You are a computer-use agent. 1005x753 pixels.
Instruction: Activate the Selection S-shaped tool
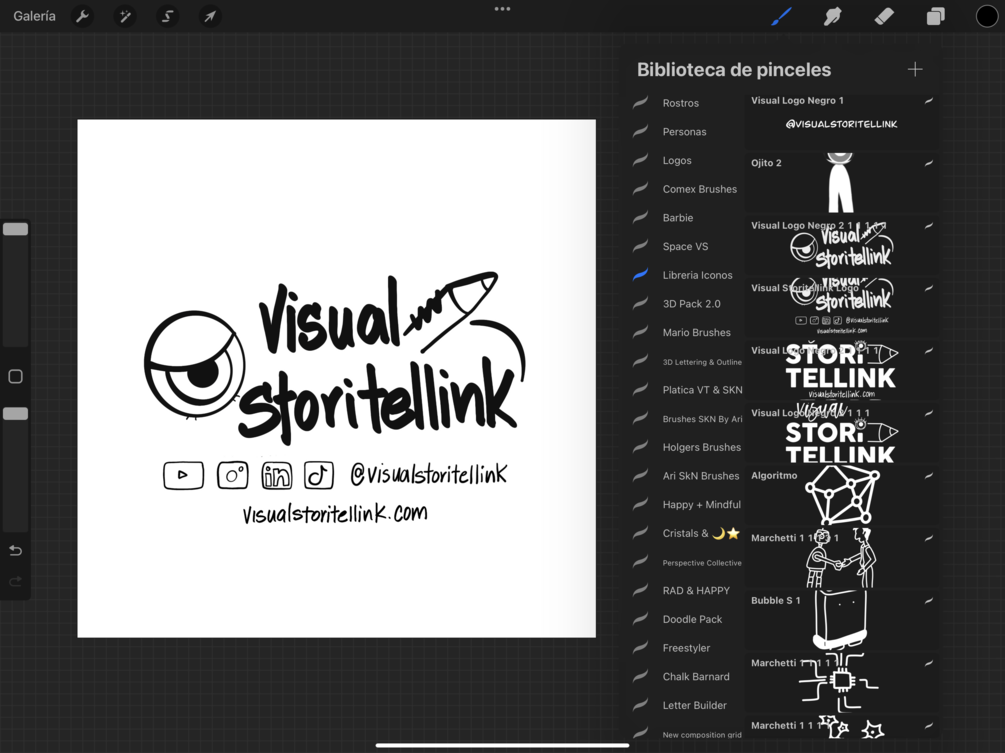coord(167,16)
